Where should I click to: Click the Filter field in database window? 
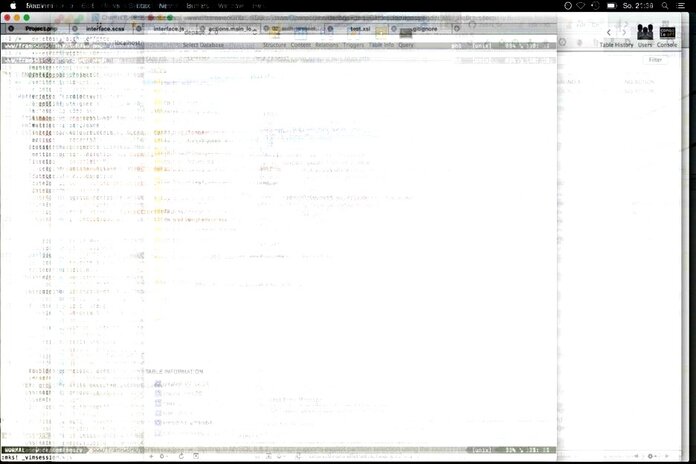tap(656, 60)
